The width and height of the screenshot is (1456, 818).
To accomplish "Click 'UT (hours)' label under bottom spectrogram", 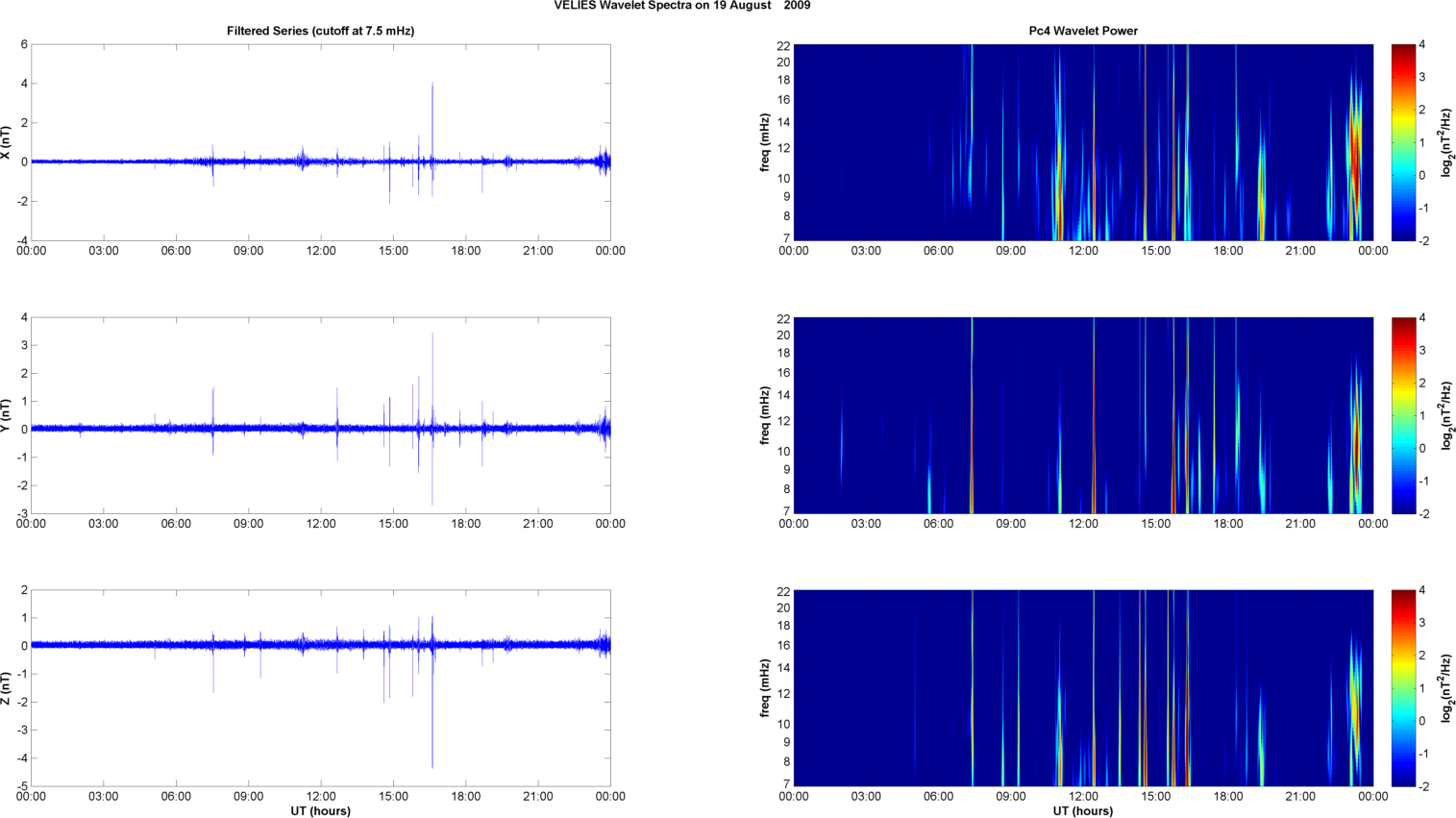I will [x=1082, y=810].
